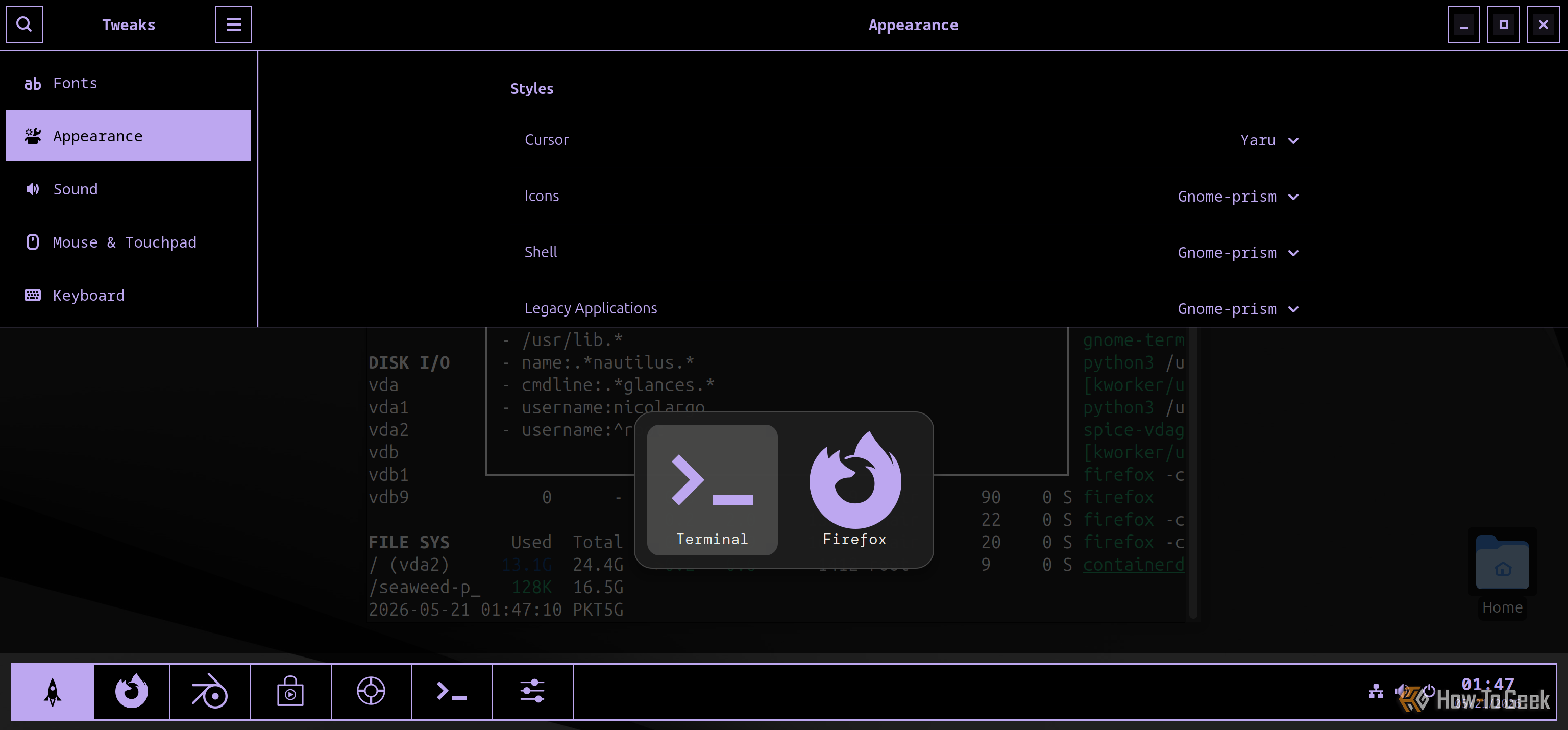Screen dimensions: 1568x730
Task: Click 'DISK I/O' heading in the terminal window
Action: 409,363
